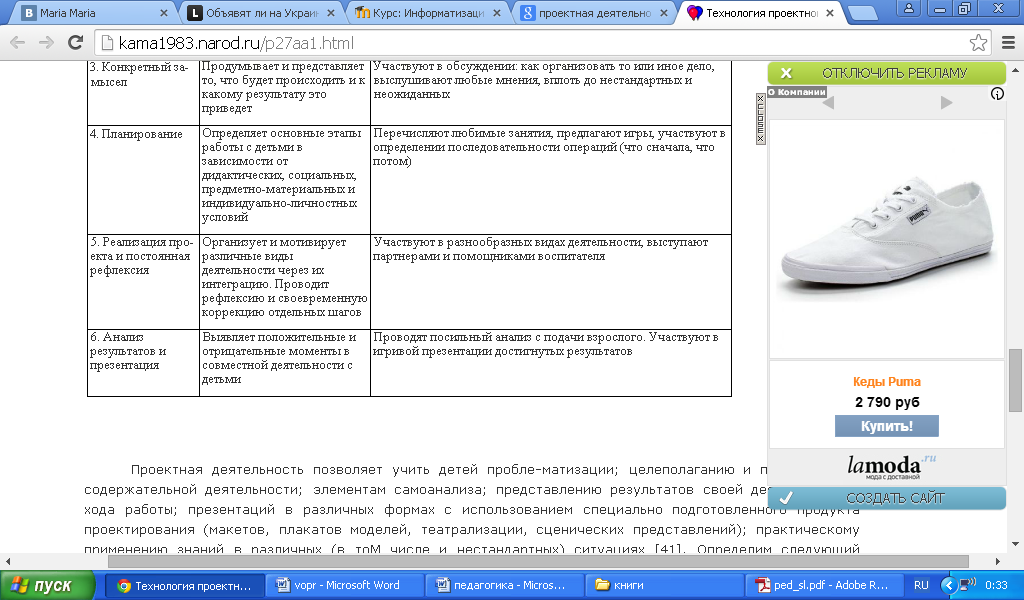Bookmark this page with the star
1024x600 pixels.
(978, 43)
